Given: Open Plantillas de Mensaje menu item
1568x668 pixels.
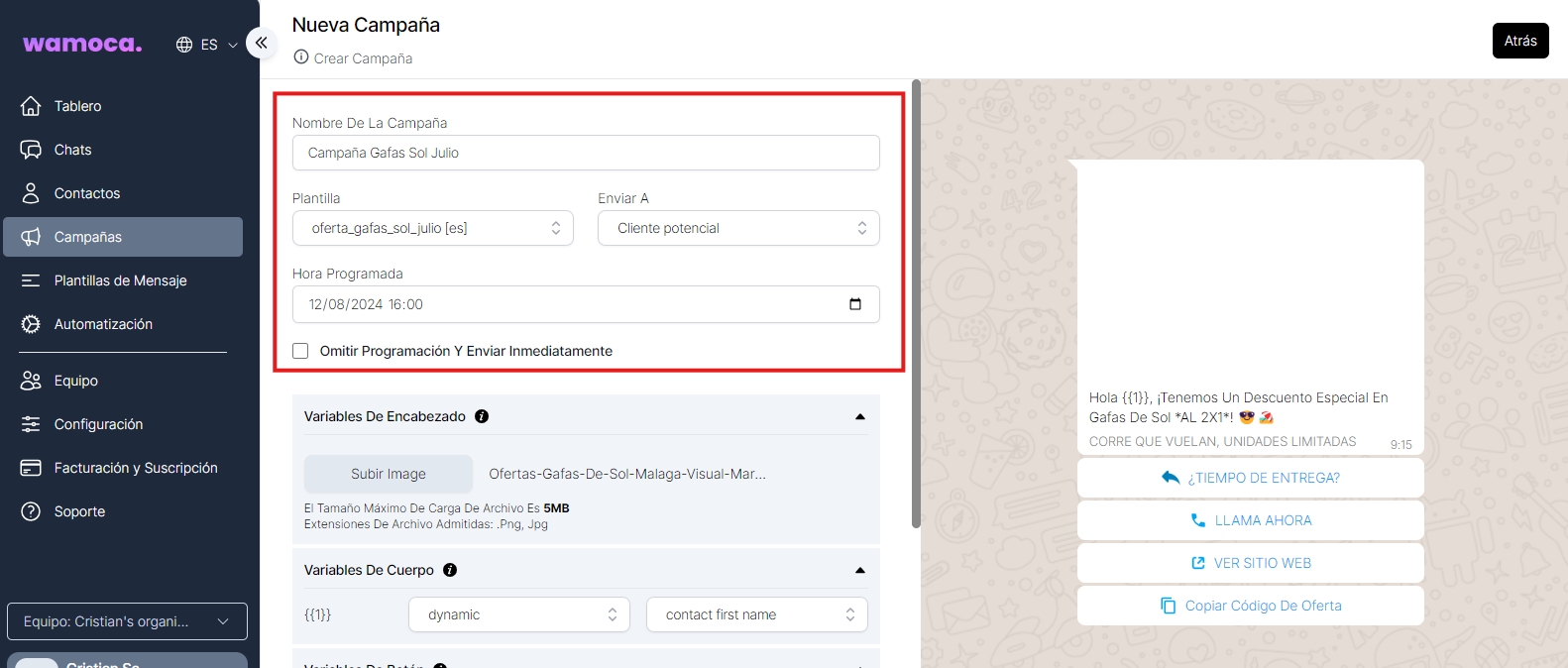Looking at the screenshot, I should pyautogui.click(x=120, y=280).
